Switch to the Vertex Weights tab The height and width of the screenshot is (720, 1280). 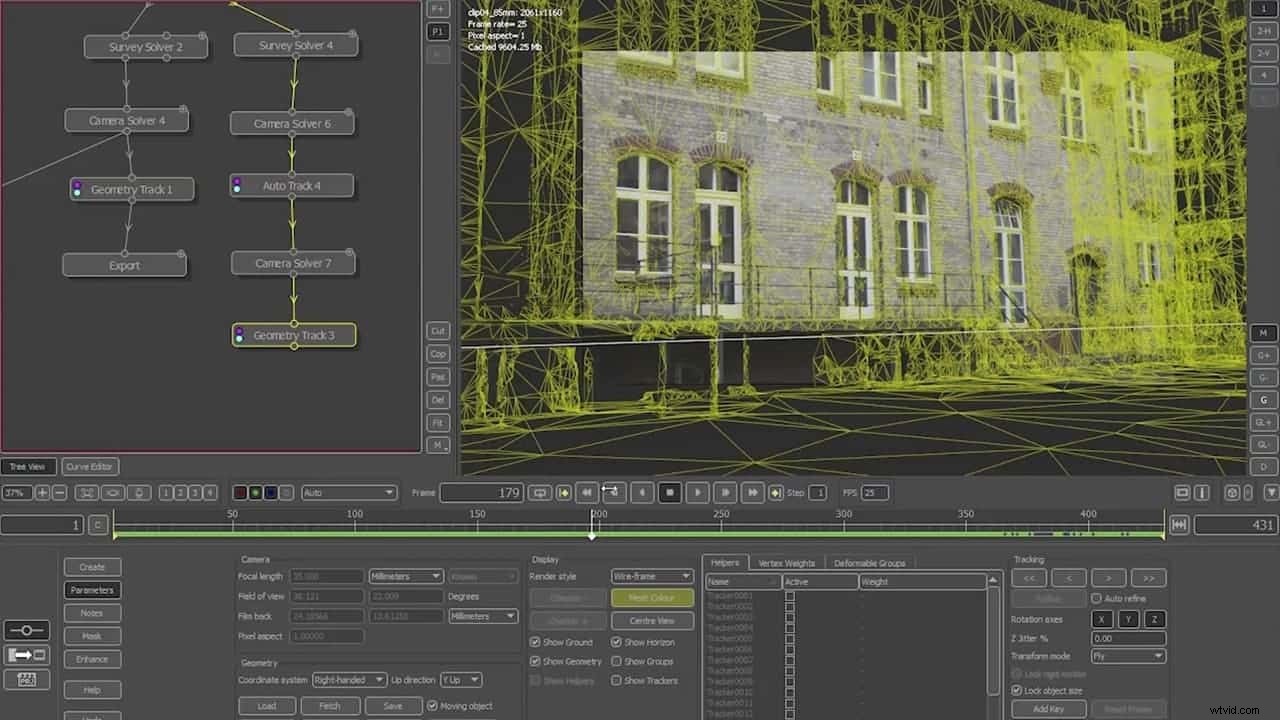point(786,562)
